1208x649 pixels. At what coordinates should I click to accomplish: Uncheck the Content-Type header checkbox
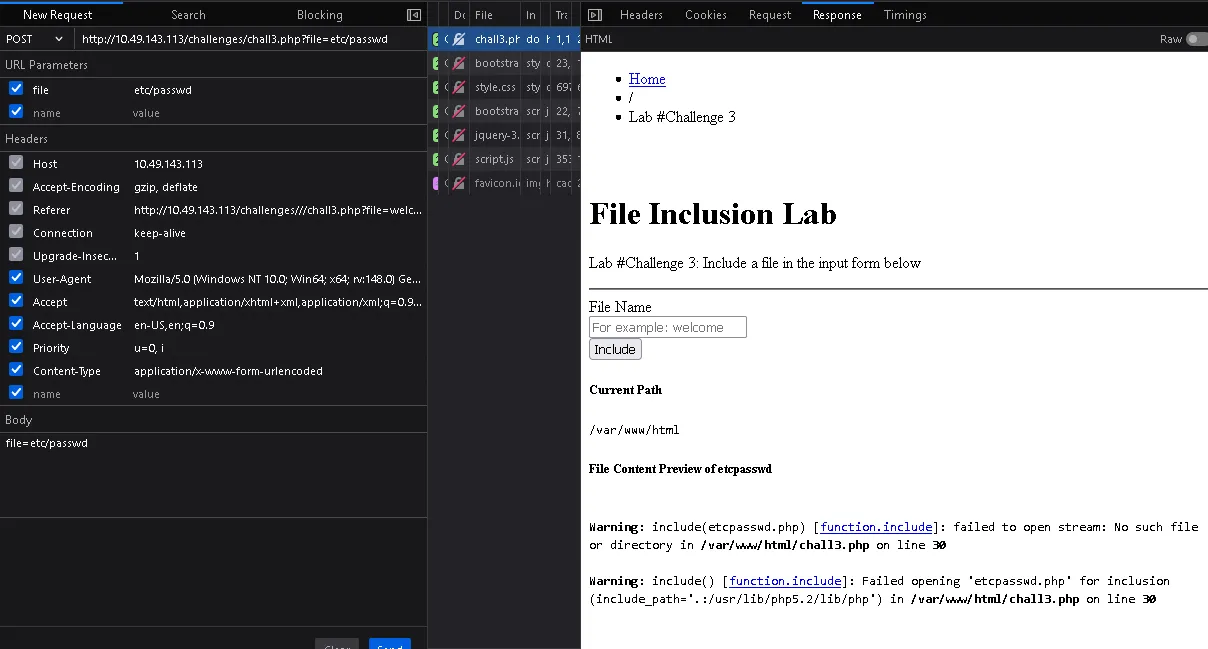(16, 370)
